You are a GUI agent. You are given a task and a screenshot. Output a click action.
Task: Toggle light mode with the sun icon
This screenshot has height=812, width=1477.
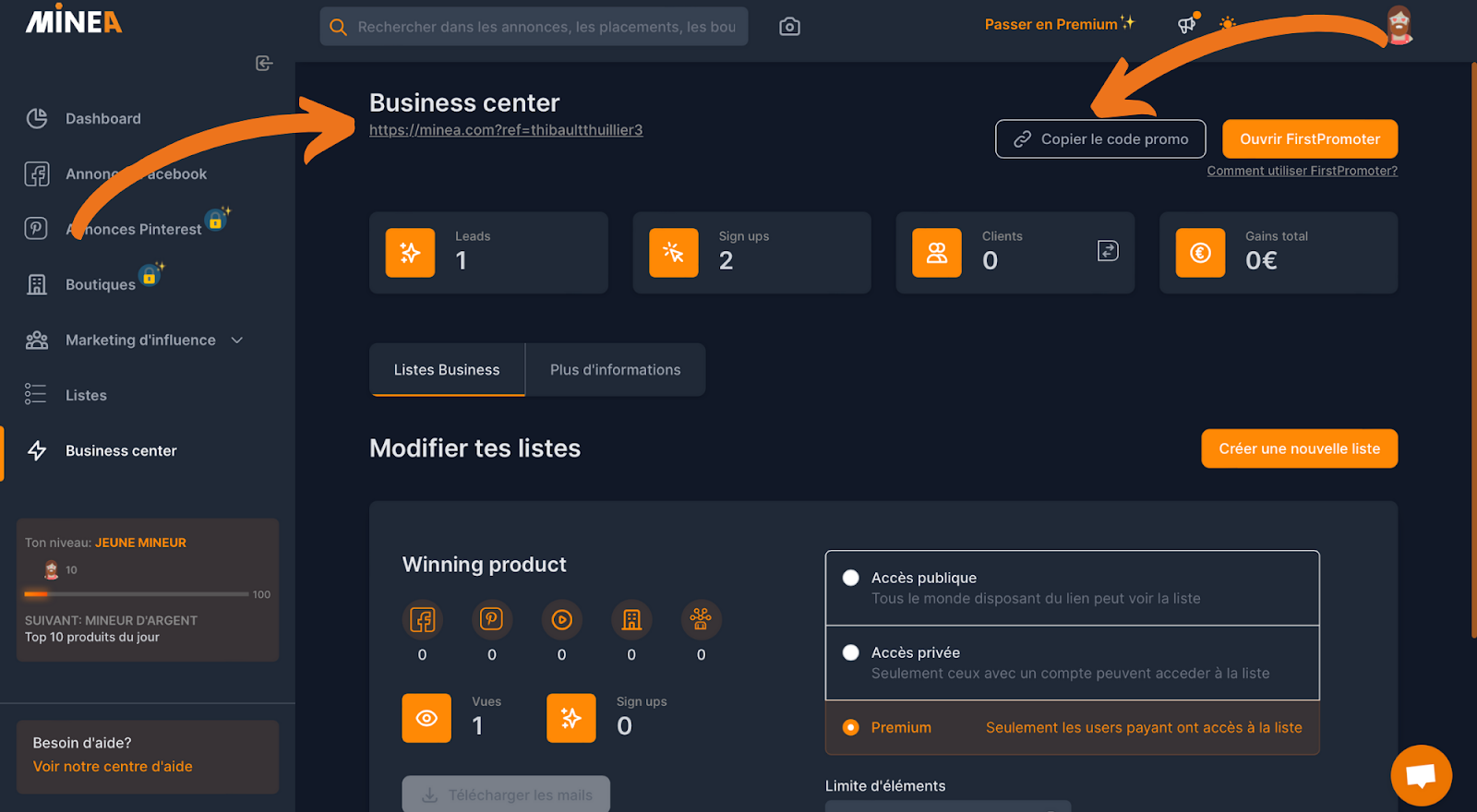point(1228,24)
